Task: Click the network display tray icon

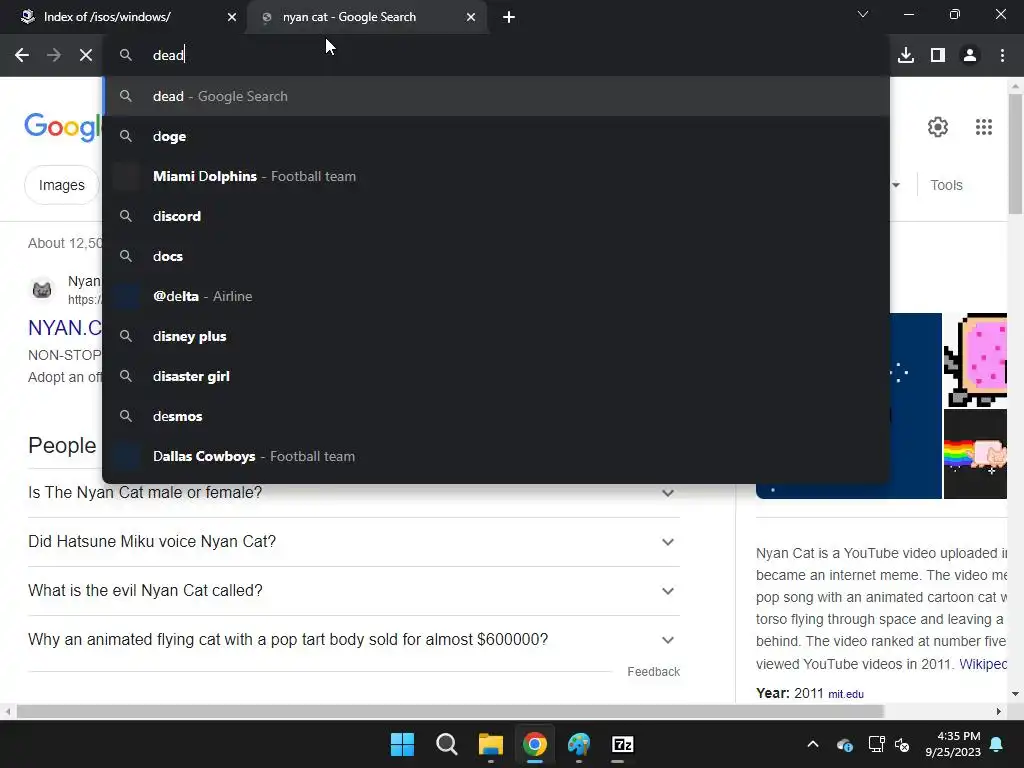Action: tap(876, 744)
